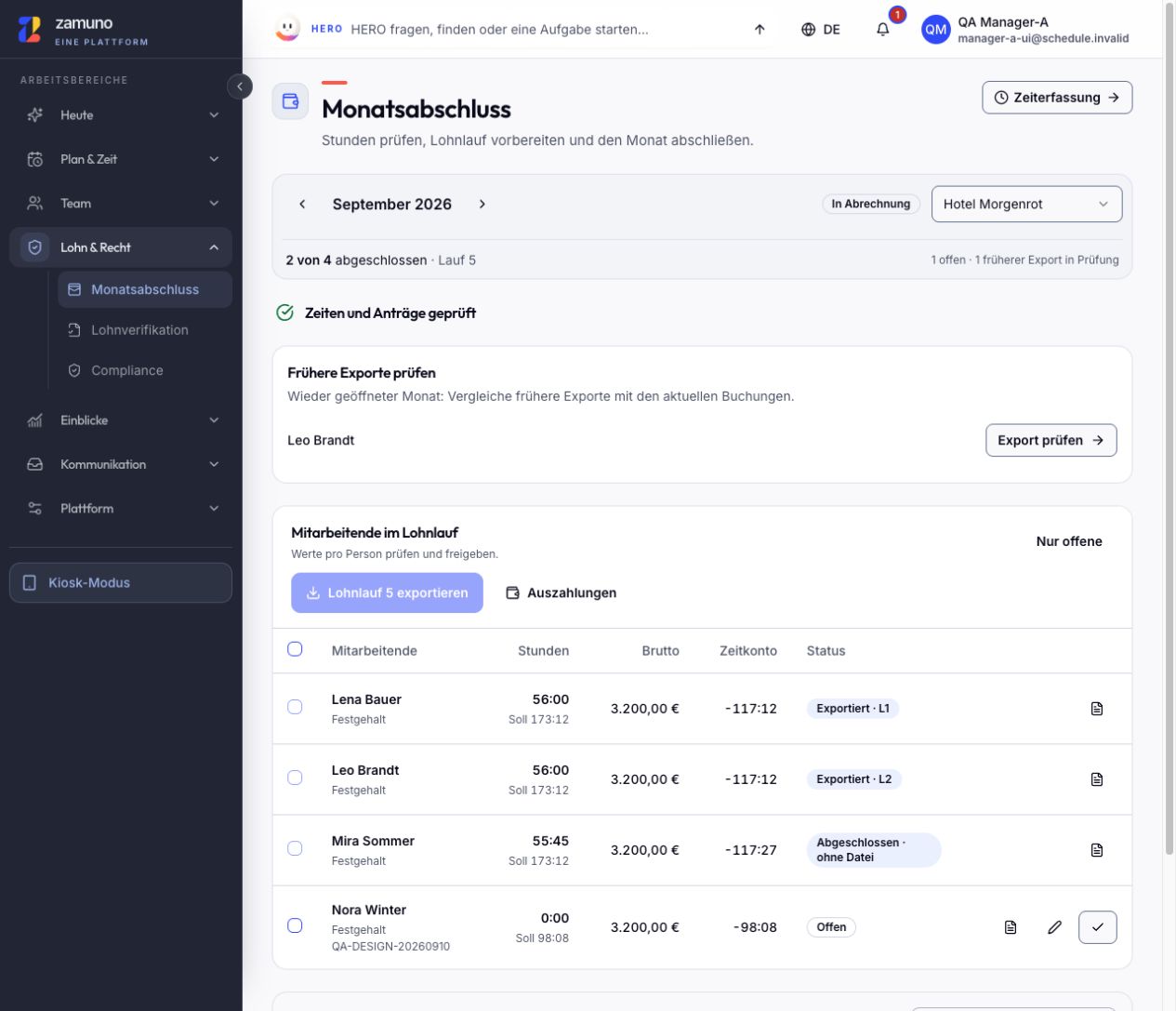Go to next month arrow
1176x1011 pixels.
(x=482, y=205)
